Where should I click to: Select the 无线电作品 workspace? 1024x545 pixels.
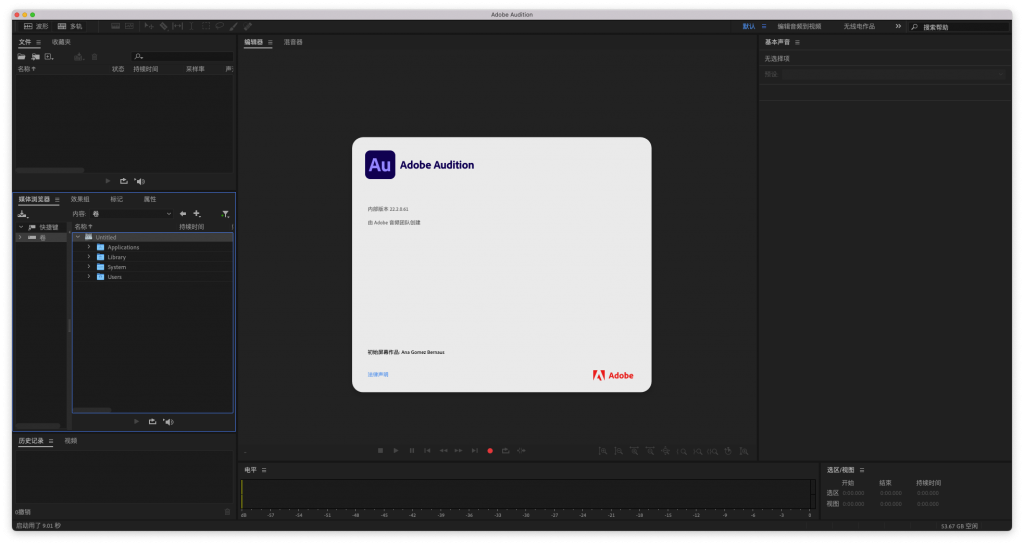pyautogui.click(x=859, y=26)
